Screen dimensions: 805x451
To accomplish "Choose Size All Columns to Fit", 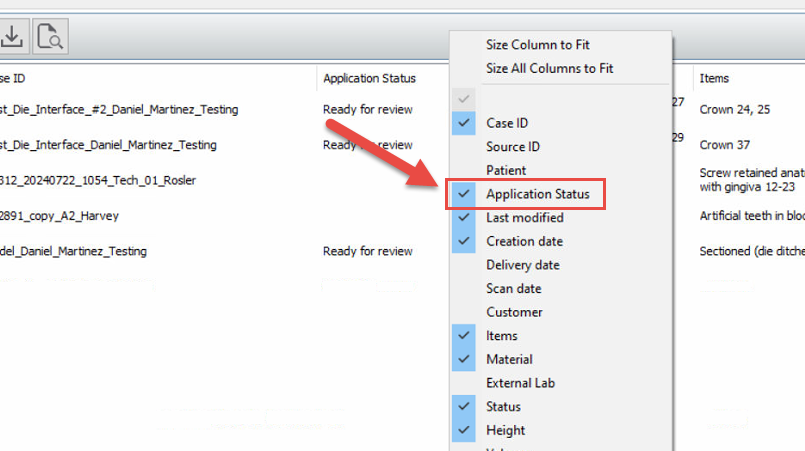I will 549,68.
